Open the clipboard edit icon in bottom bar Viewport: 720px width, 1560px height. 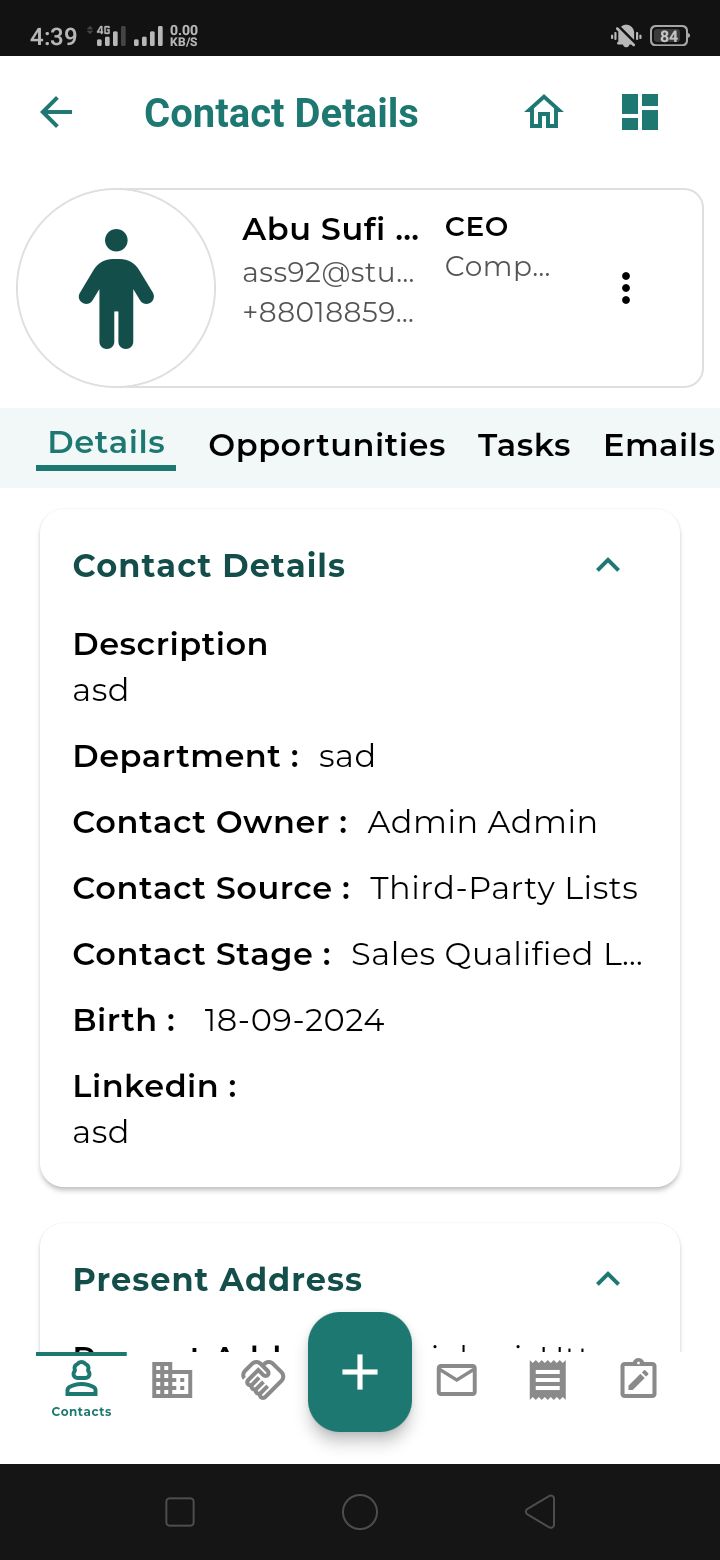[x=638, y=1380]
